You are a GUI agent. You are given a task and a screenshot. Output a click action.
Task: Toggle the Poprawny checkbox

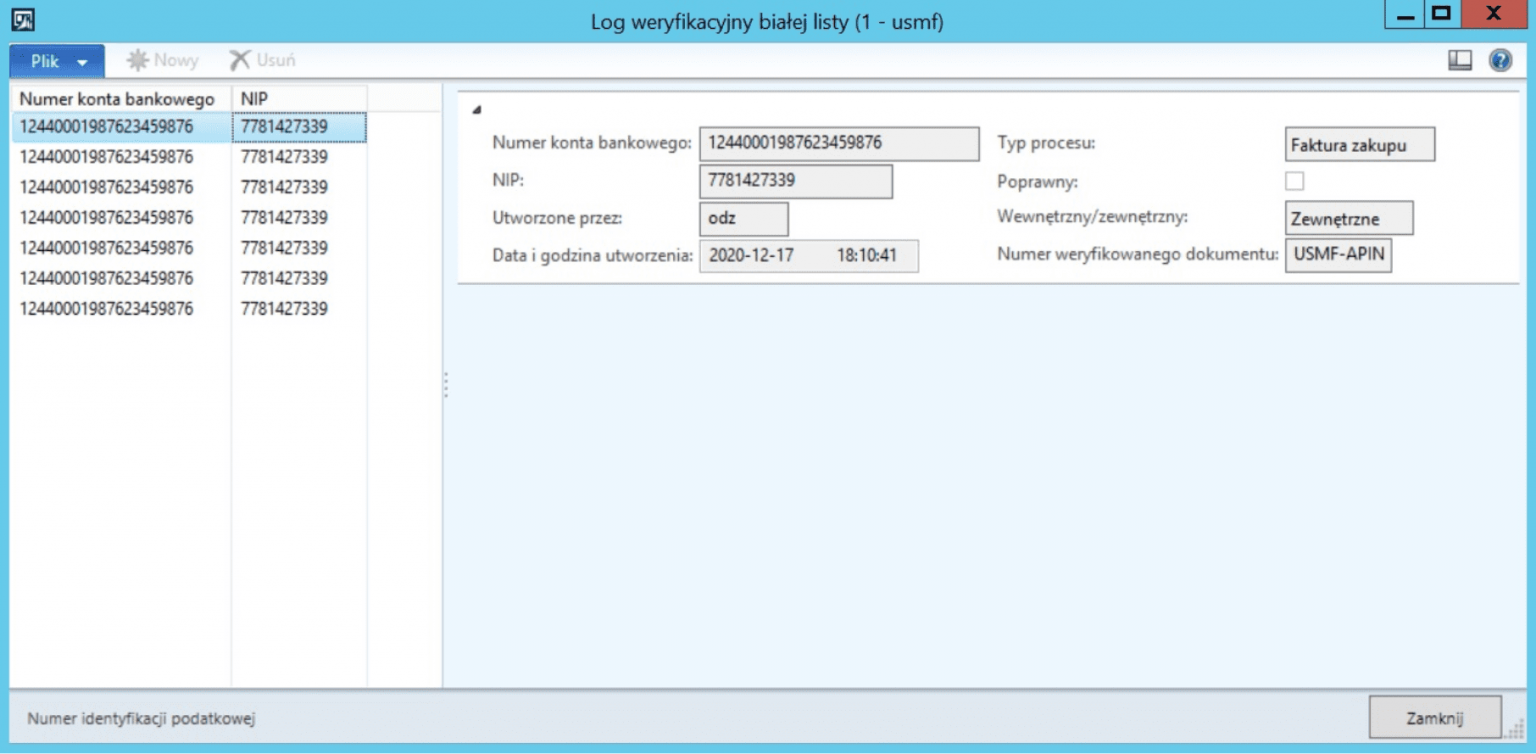click(x=1292, y=180)
